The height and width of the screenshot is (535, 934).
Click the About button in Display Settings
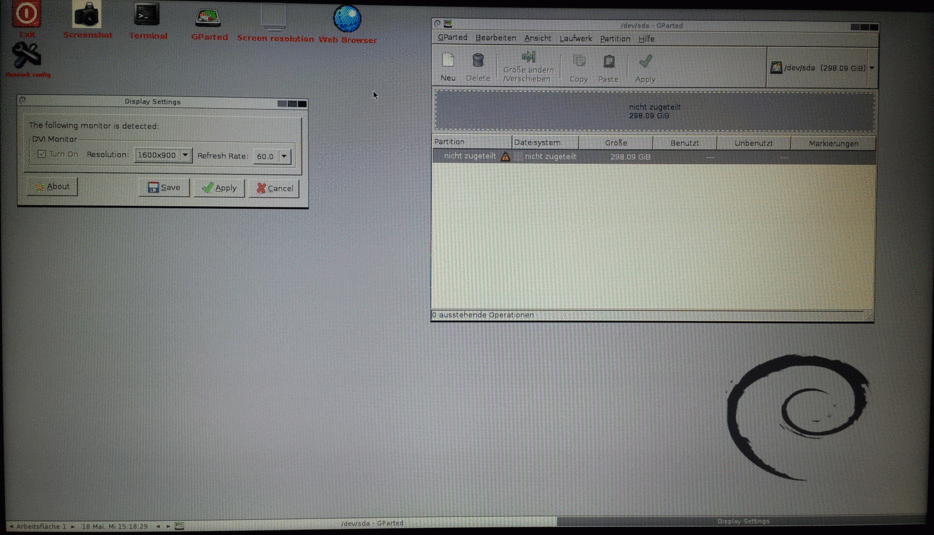point(52,186)
